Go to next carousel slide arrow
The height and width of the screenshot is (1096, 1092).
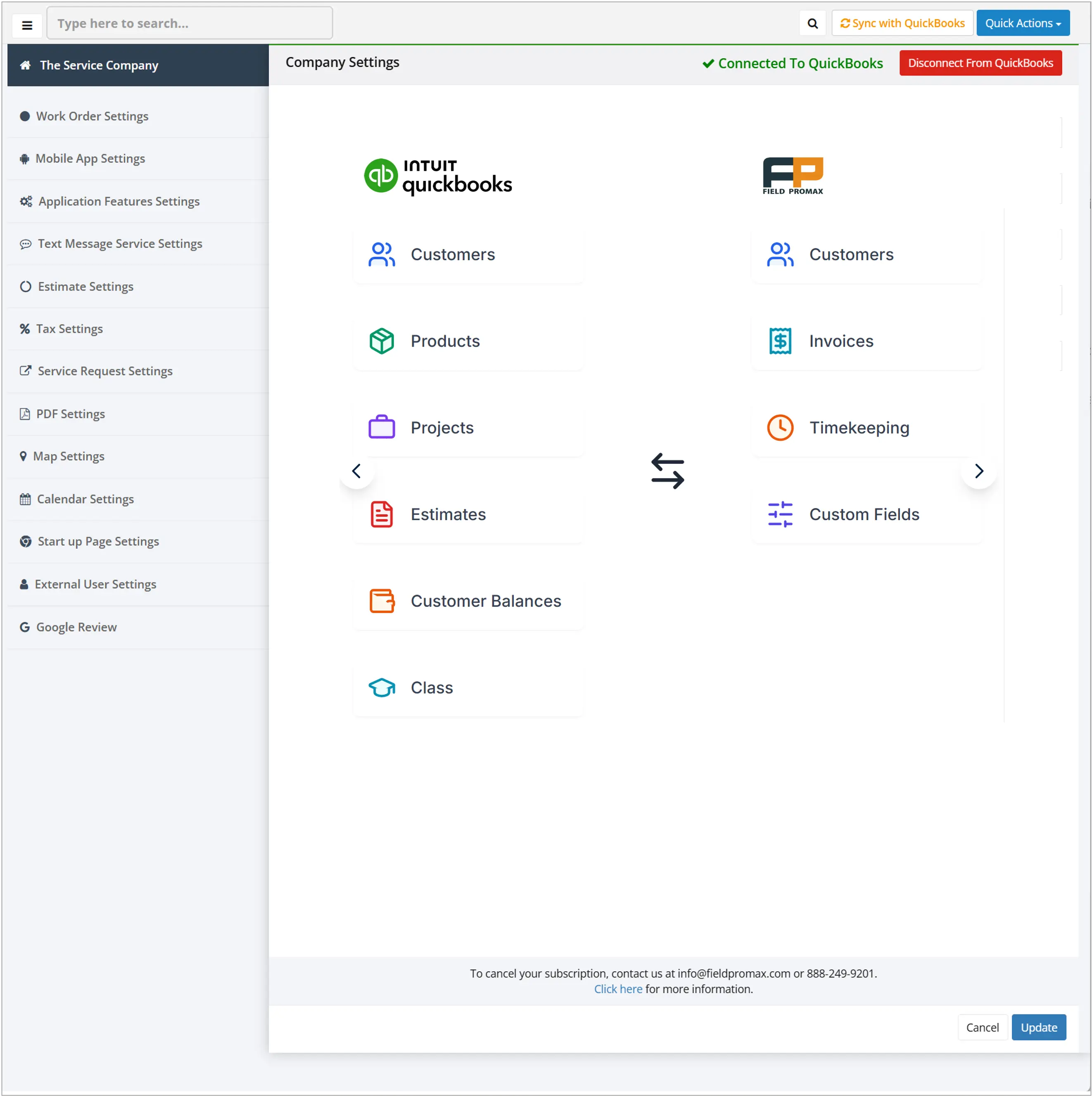point(979,471)
